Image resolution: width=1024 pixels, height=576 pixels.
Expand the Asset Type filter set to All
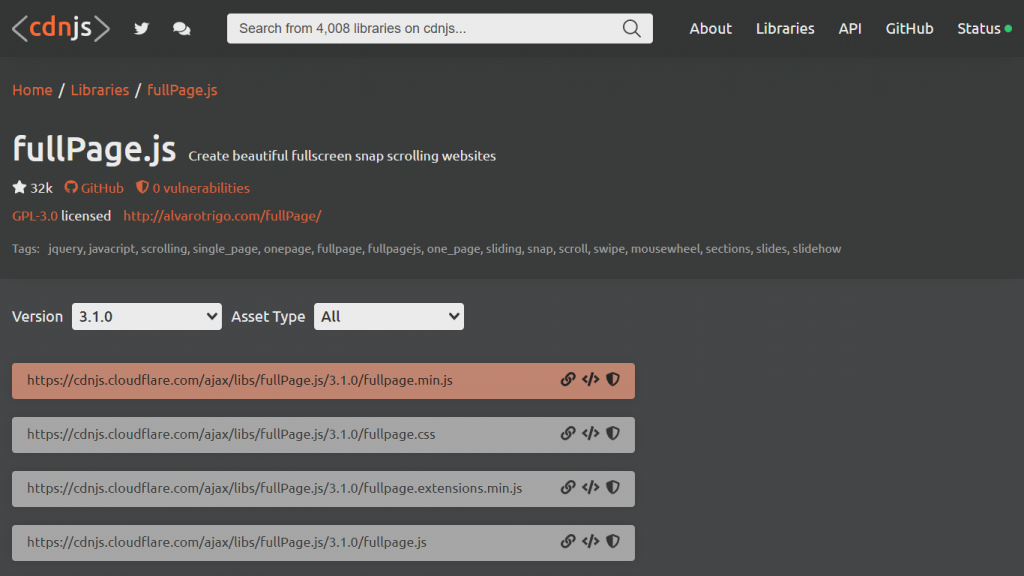pos(389,316)
